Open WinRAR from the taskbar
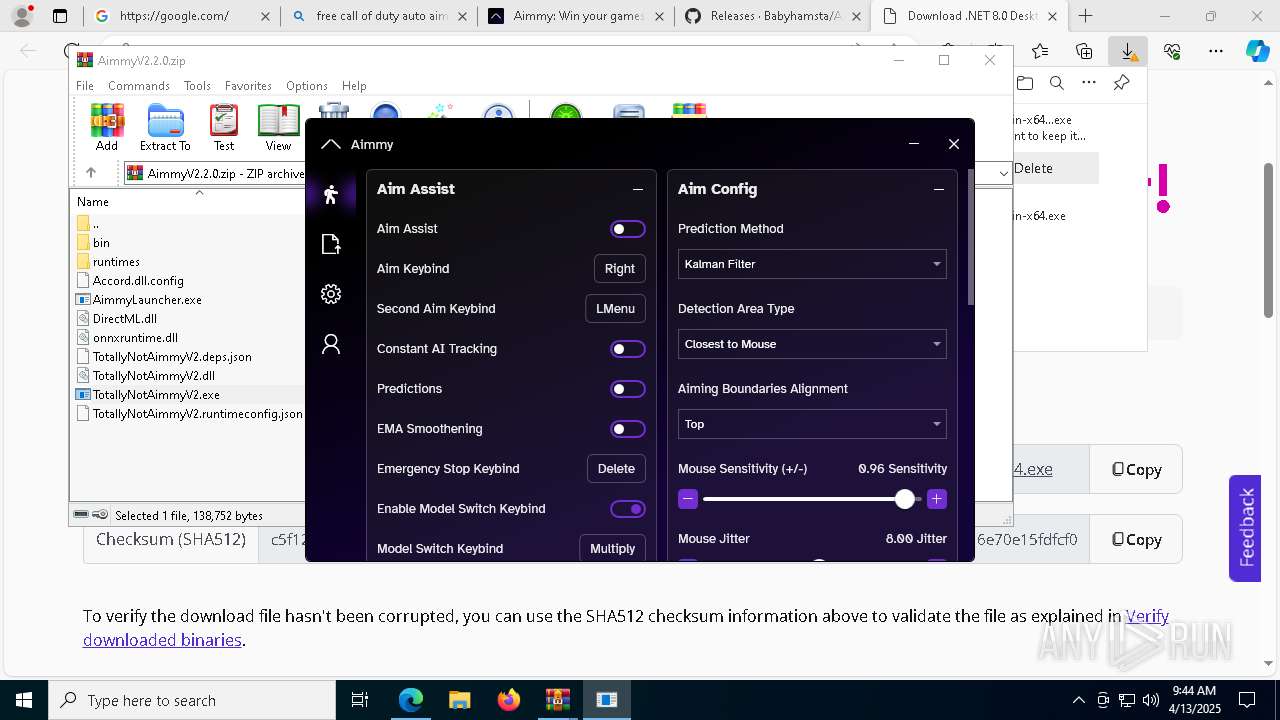 [557, 700]
